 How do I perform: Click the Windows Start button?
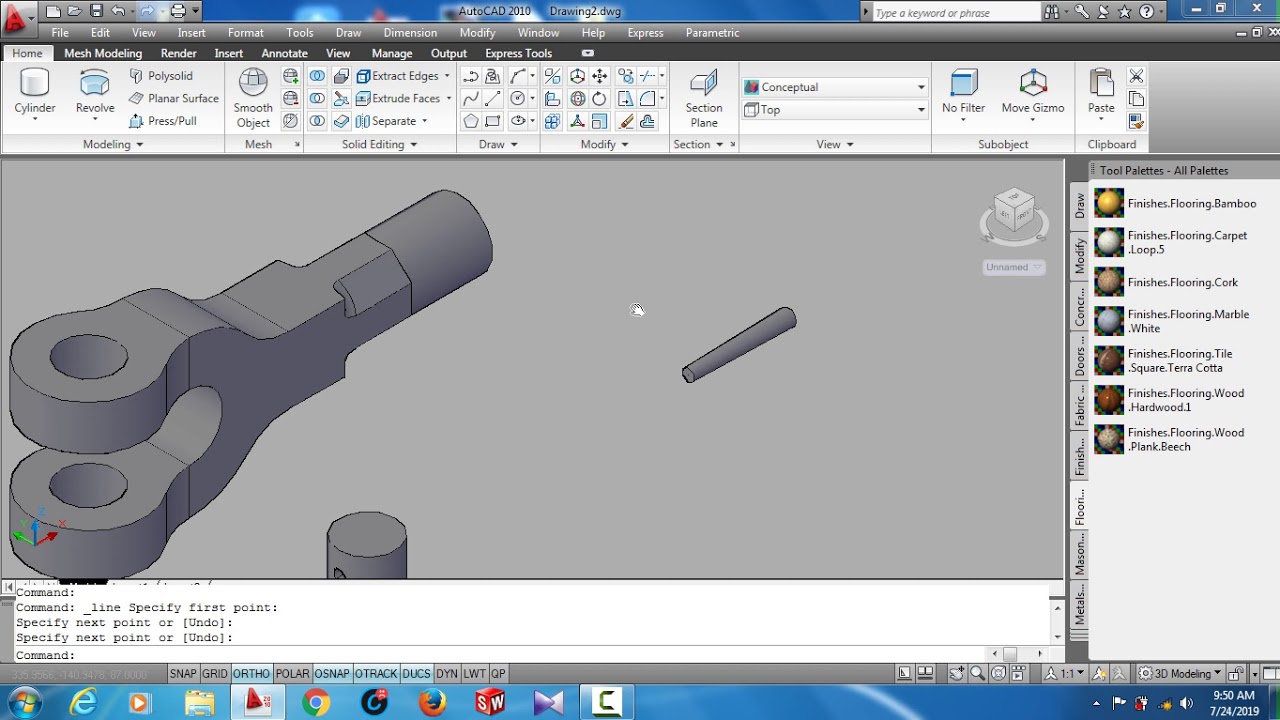pyautogui.click(x=24, y=703)
